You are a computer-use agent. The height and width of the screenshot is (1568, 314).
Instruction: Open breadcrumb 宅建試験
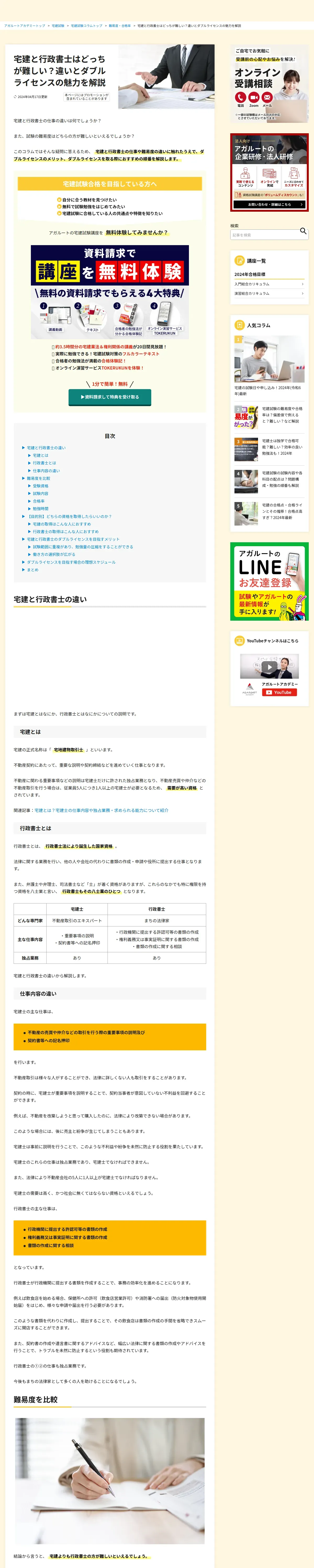tap(58, 26)
